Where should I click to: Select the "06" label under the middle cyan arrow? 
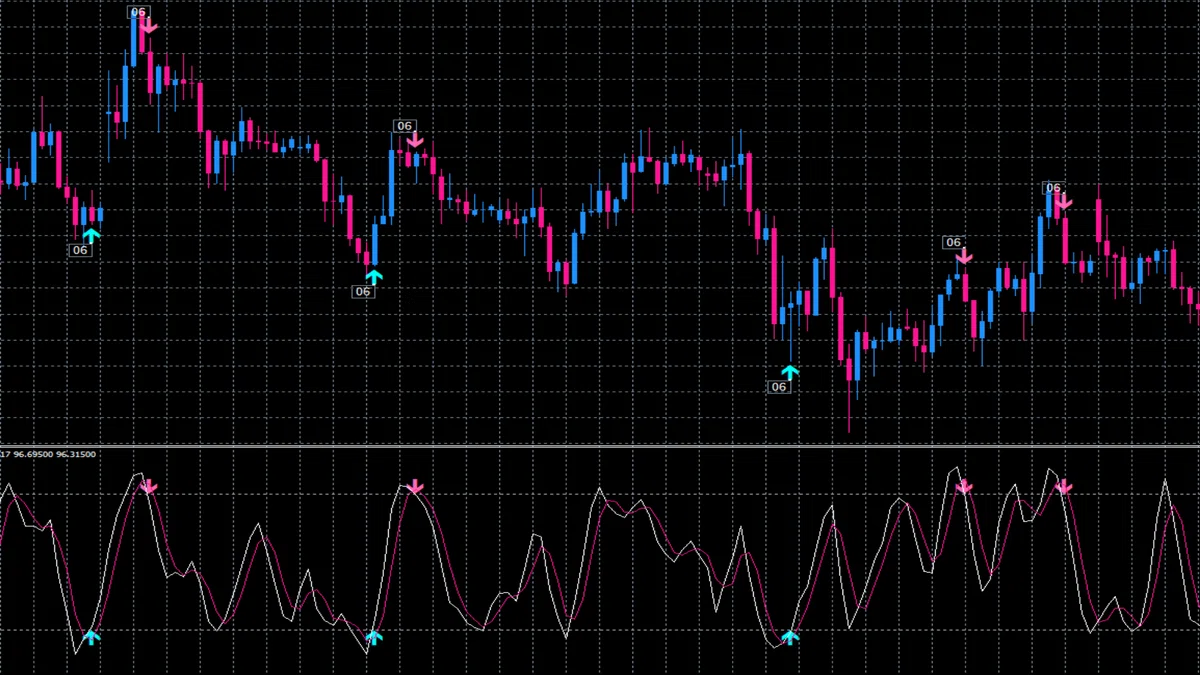[363, 291]
